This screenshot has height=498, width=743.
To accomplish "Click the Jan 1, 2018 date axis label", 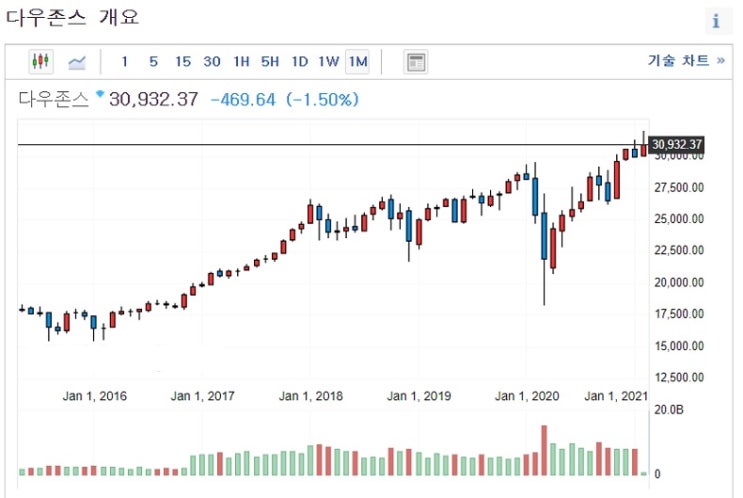I will click(x=311, y=396).
